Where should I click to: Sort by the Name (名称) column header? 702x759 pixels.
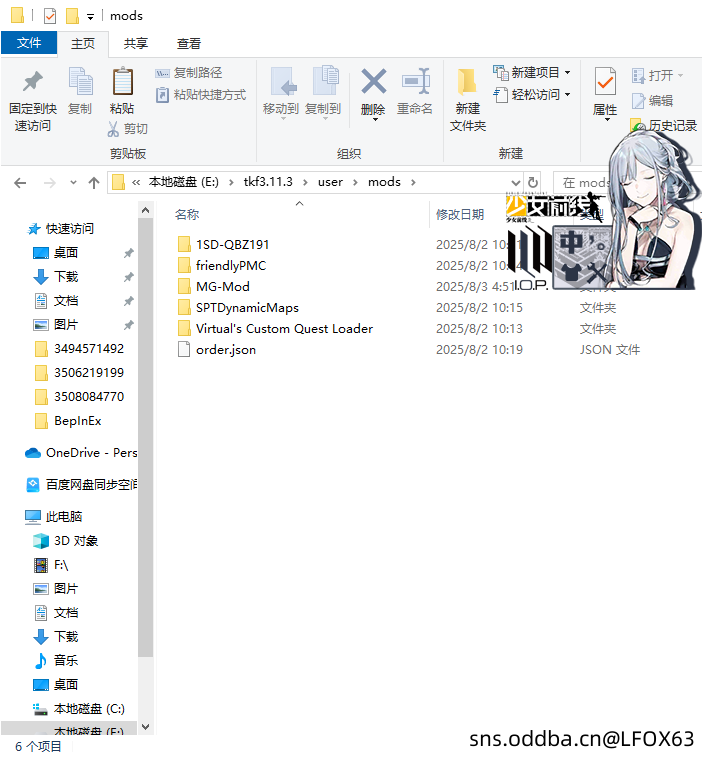(187, 214)
